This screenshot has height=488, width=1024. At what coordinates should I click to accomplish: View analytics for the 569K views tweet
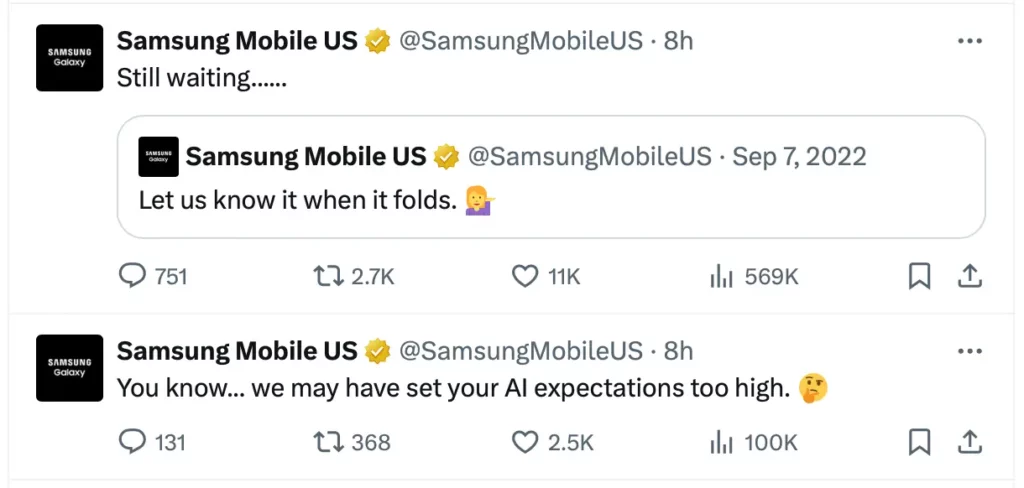[754, 277]
